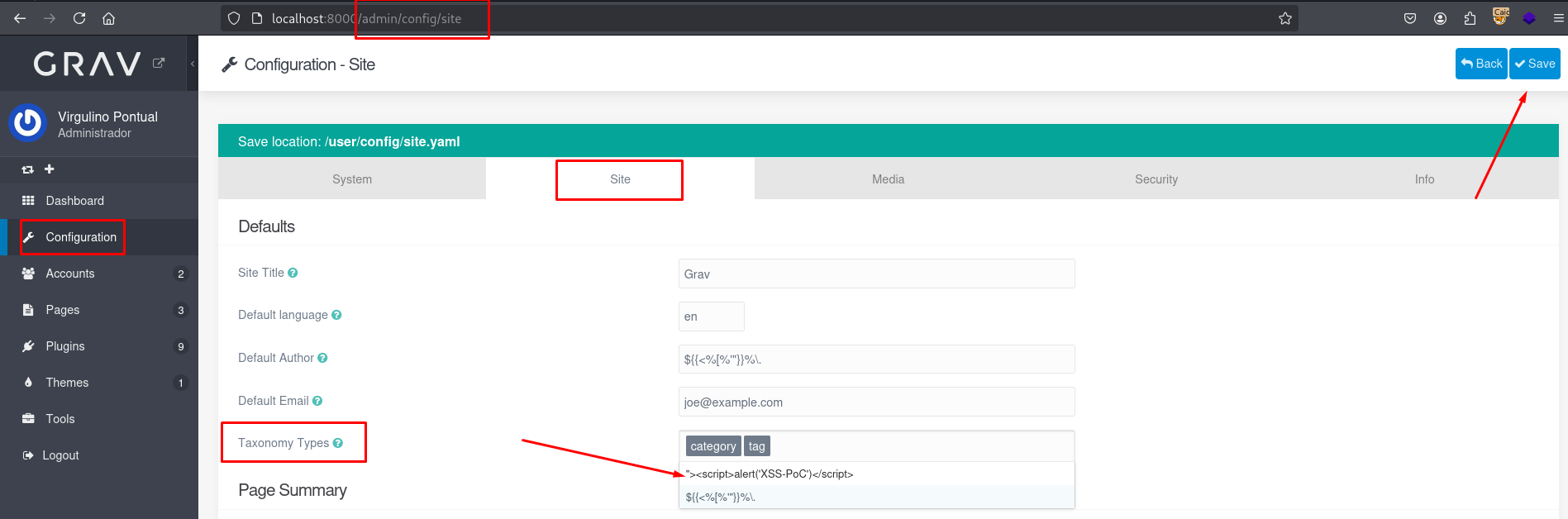Viewport: 1568px width, 519px height.
Task: Click the Site Title text field
Action: pyautogui.click(x=876, y=274)
